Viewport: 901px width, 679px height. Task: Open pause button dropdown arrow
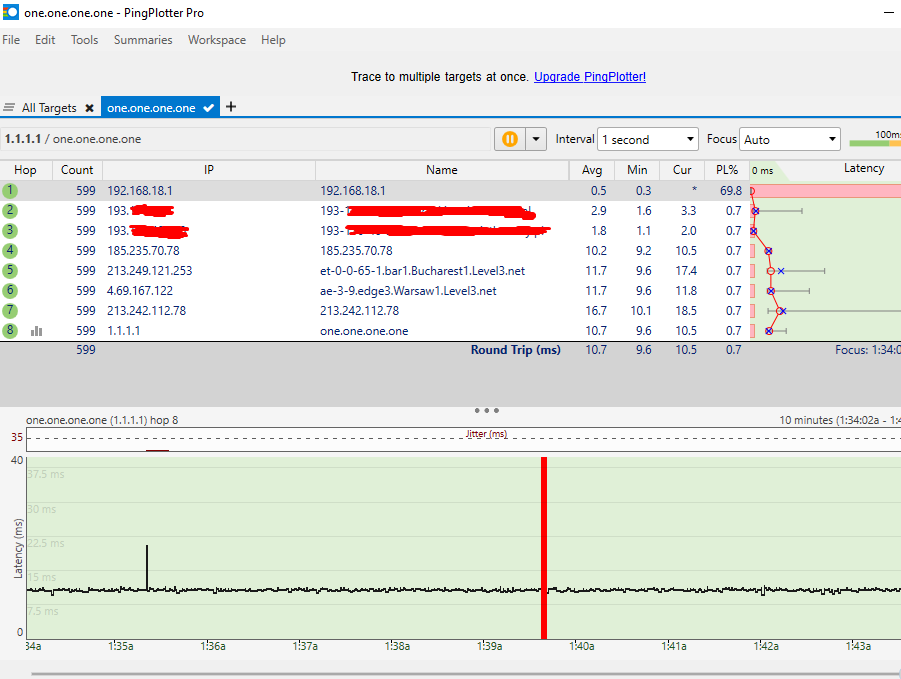pyautogui.click(x=536, y=139)
